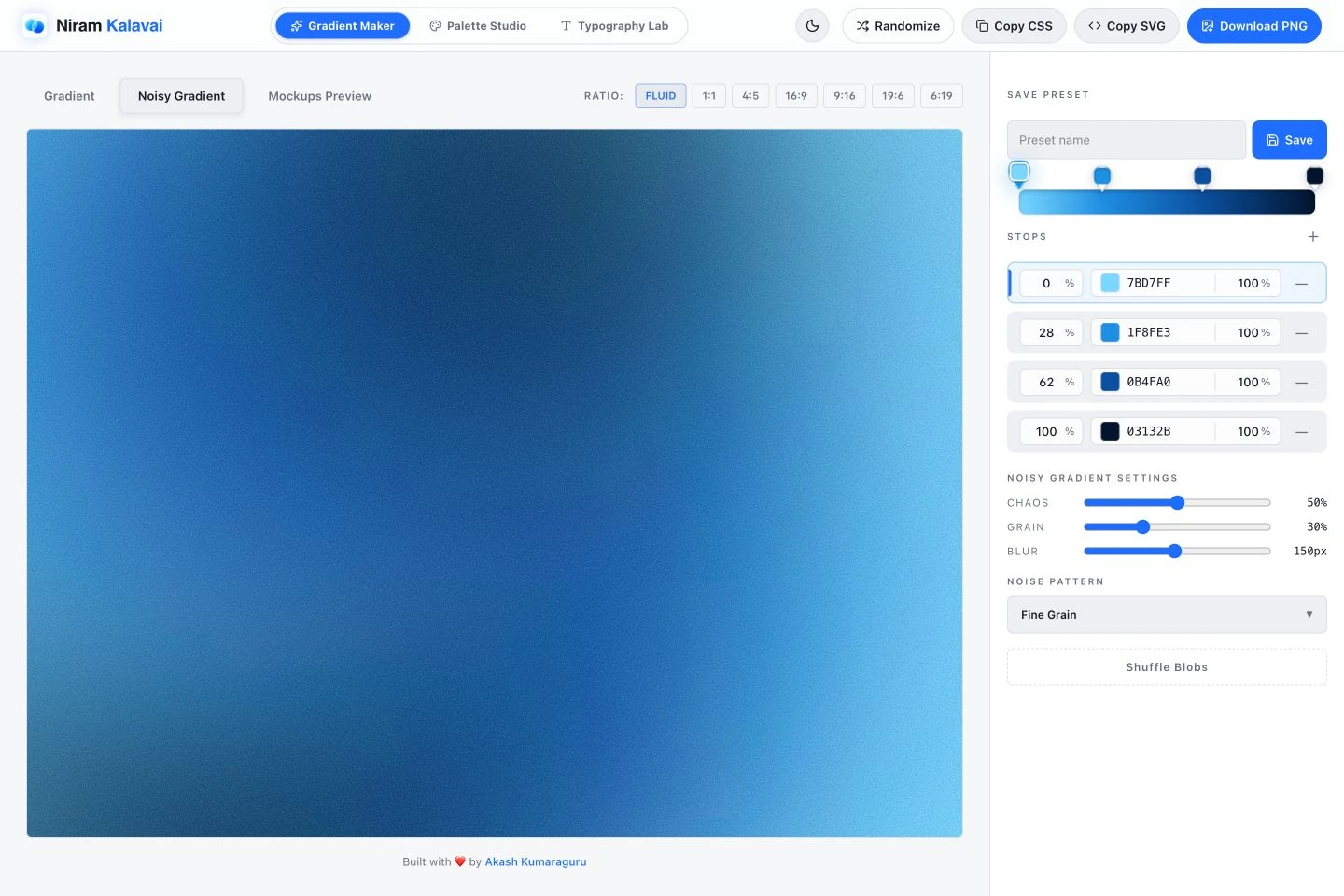1344x896 pixels.
Task: Click the position field of stop 7BD7FF
Action: point(1051,283)
